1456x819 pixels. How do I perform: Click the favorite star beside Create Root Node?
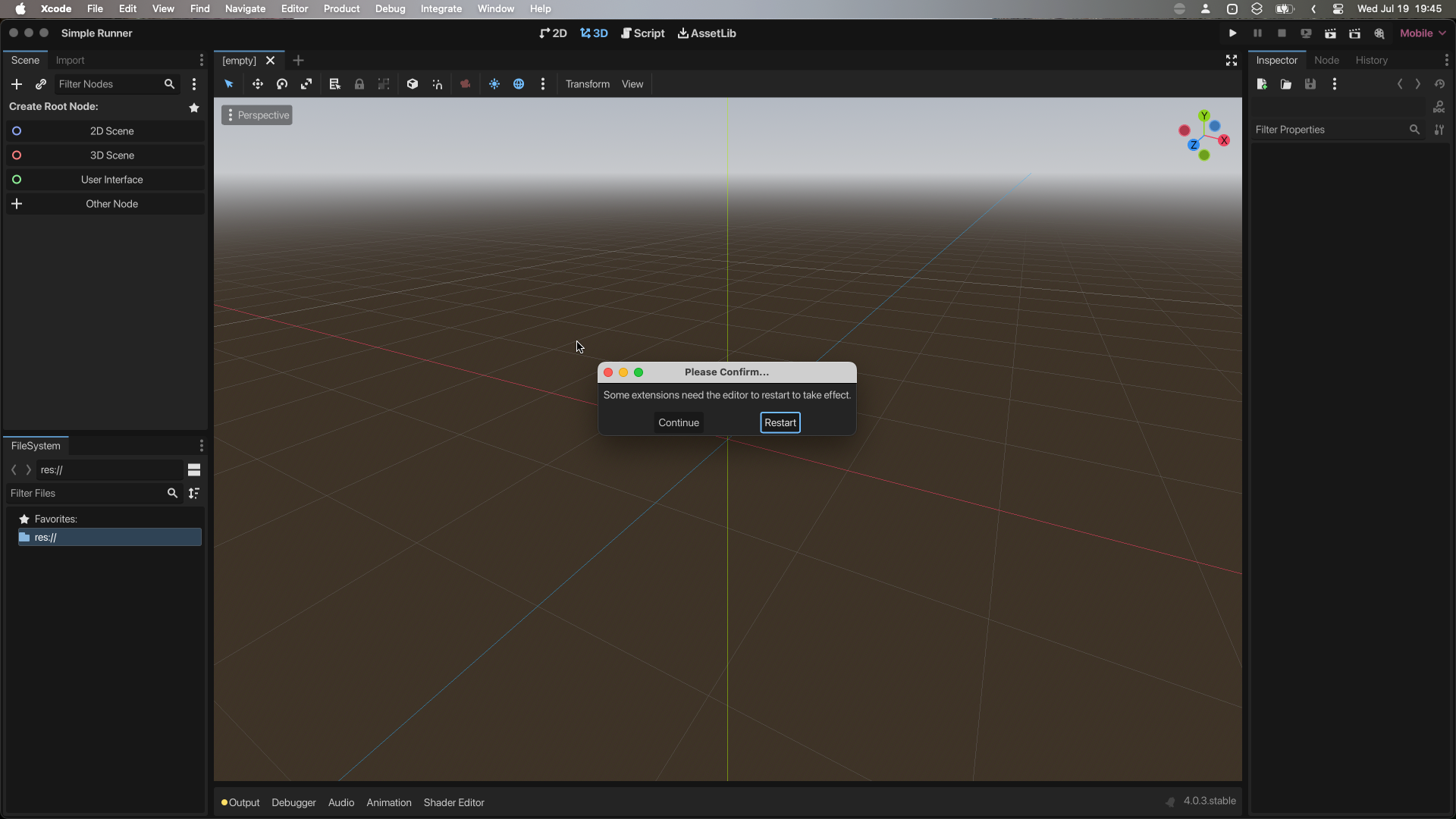194,108
